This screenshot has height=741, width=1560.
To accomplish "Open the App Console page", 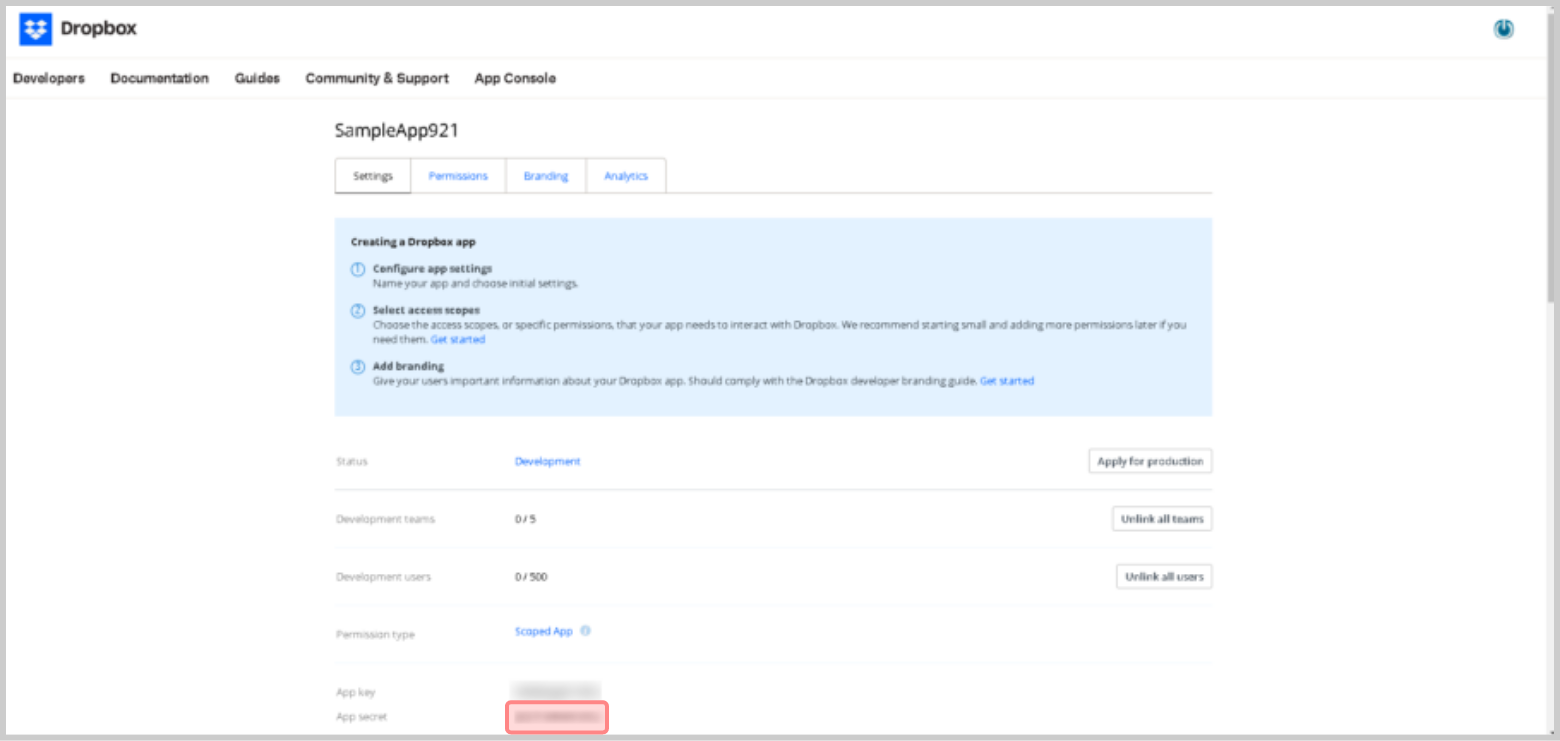I will click(x=515, y=78).
